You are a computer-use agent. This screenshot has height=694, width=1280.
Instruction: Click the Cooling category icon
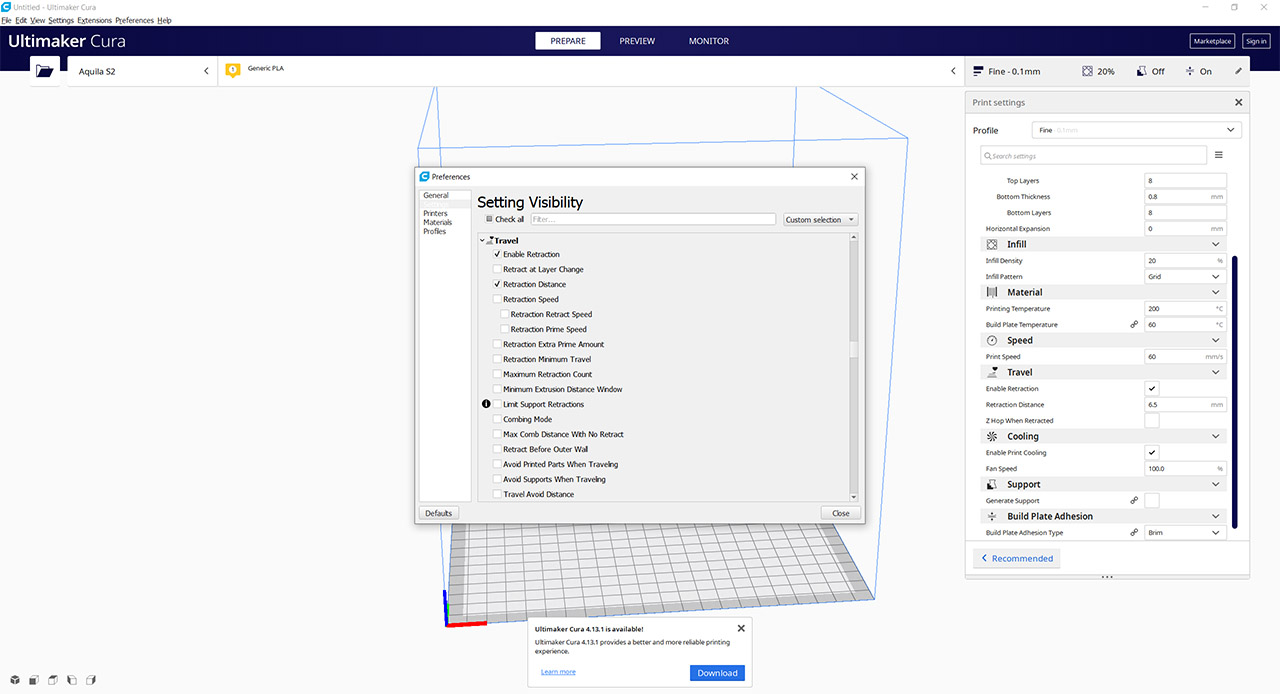(992, 436)
